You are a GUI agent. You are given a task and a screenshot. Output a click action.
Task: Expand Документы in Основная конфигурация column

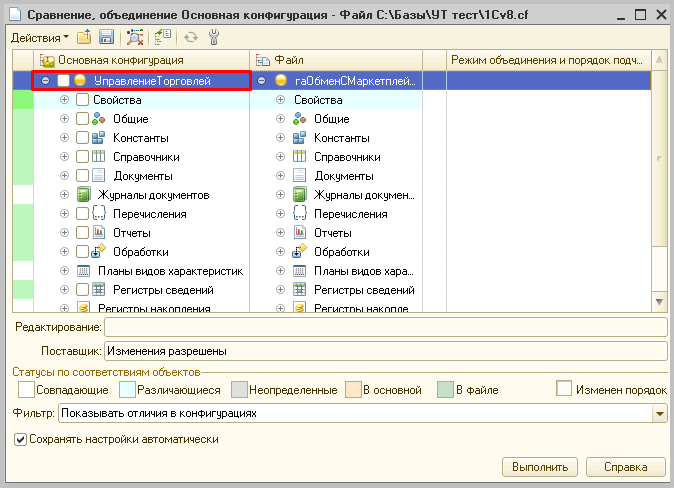64,175
